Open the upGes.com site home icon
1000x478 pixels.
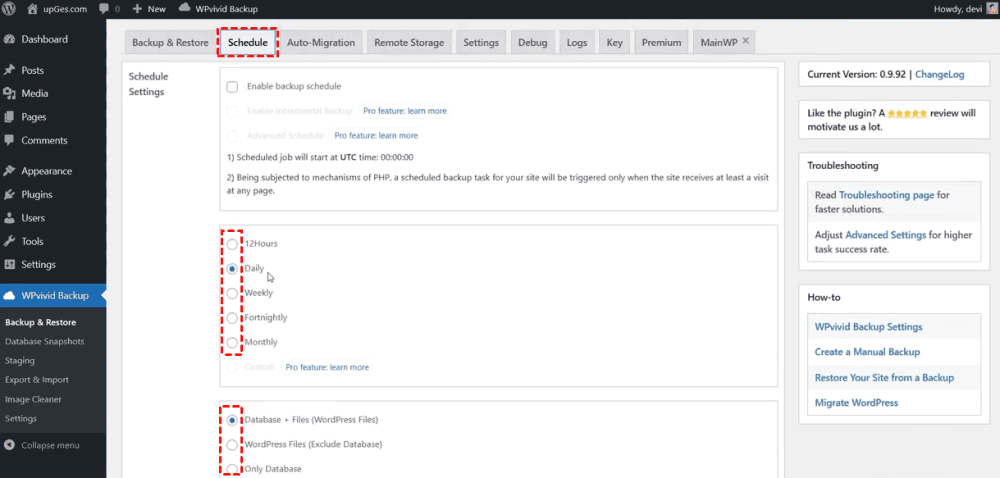[33, 9]
